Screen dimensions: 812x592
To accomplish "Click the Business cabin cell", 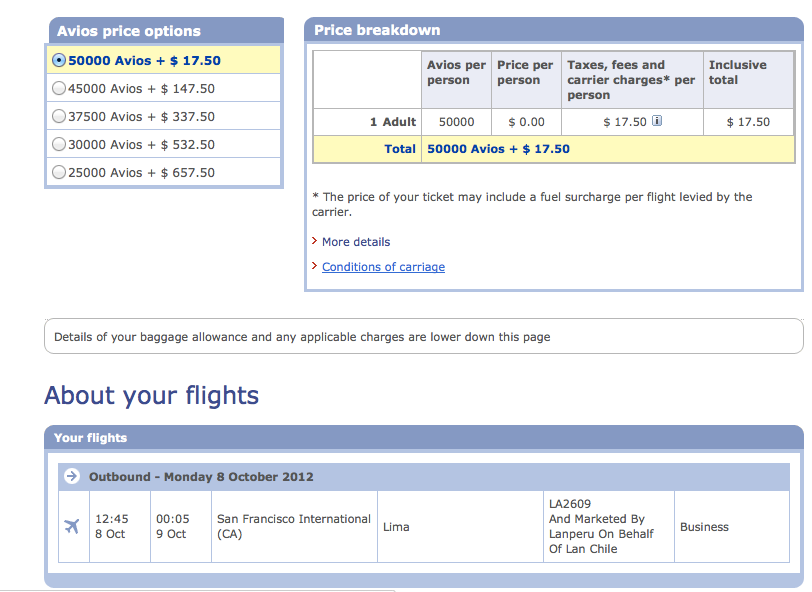I will [732, 526].
